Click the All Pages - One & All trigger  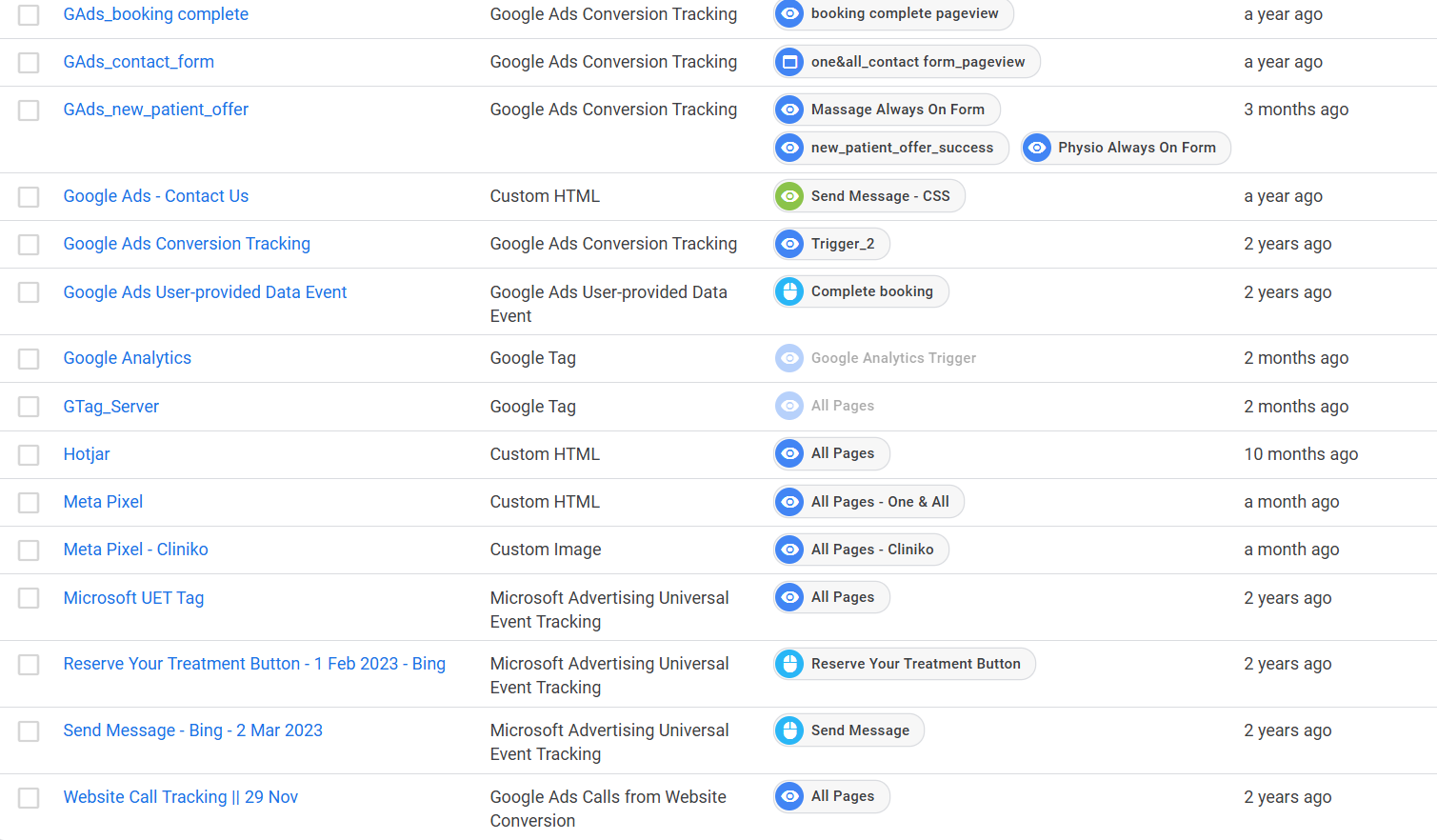click(879, 502)
